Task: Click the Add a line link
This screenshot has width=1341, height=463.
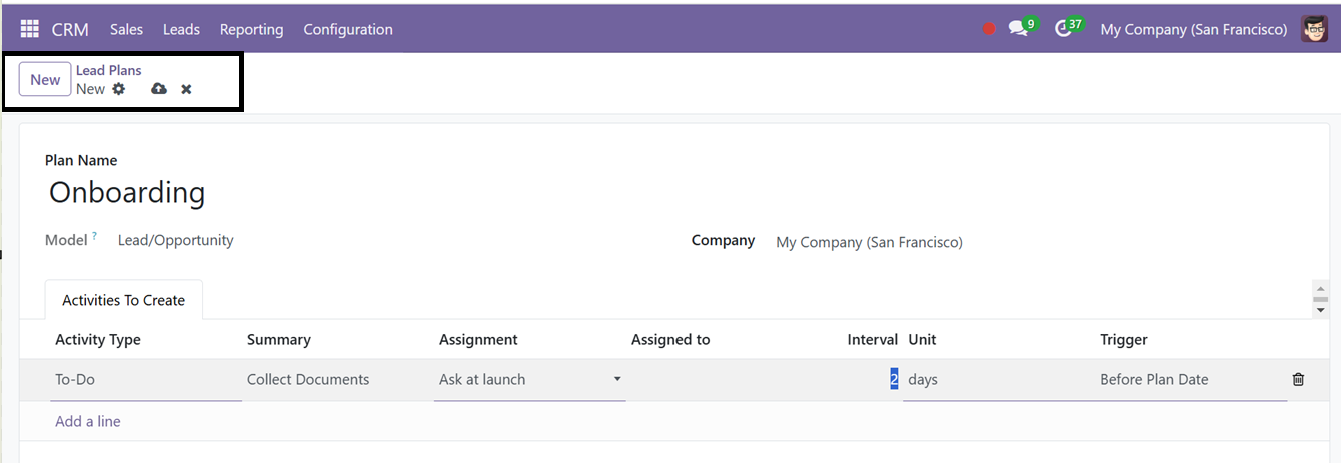Action: 88,421
